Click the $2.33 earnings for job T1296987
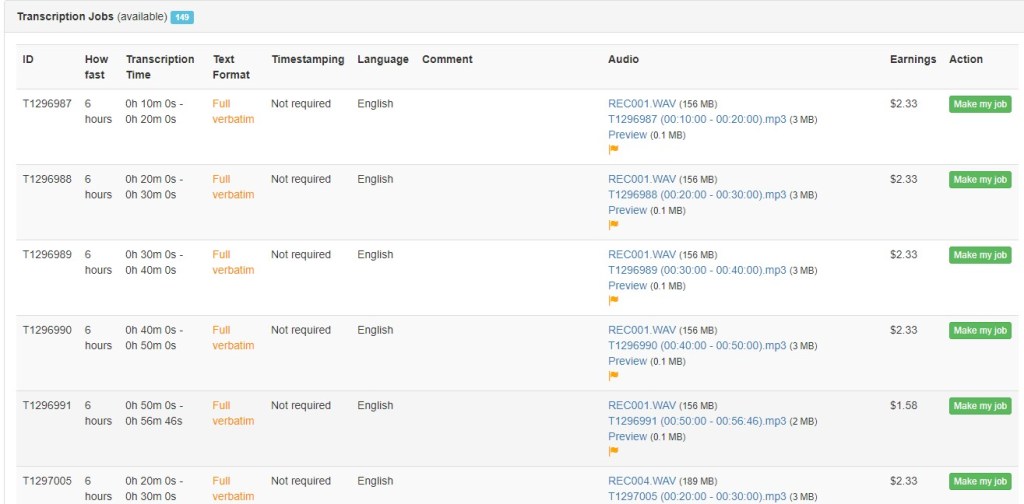1024x504 pixels. (904, 104)
